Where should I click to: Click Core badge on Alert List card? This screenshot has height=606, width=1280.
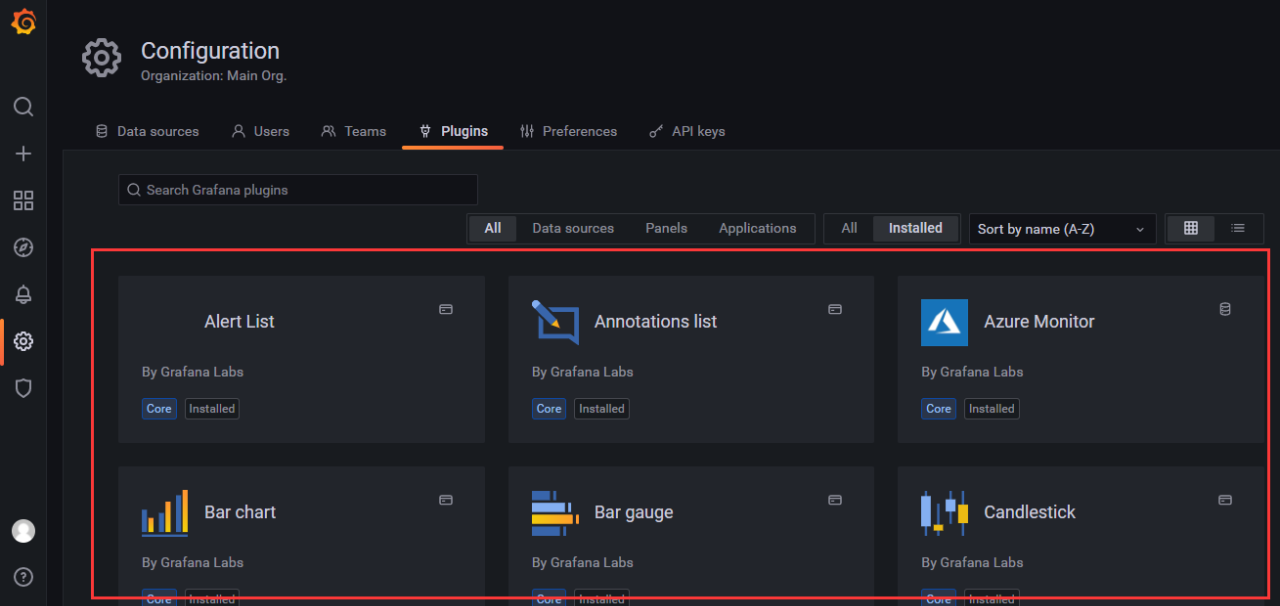coord(159,408)
